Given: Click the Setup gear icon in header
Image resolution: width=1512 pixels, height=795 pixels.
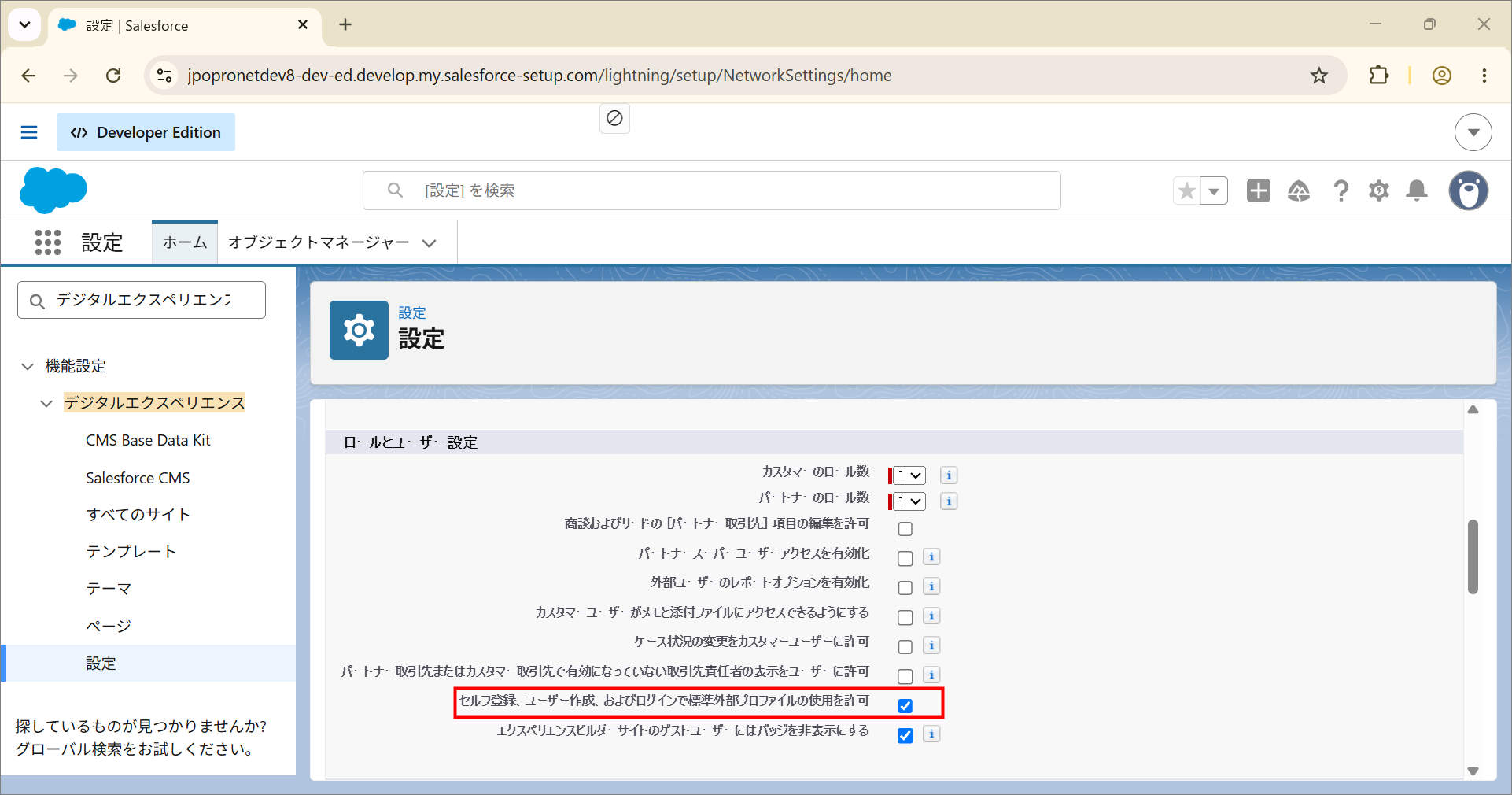Looking at the screenshot, I should coord(1379,190).
